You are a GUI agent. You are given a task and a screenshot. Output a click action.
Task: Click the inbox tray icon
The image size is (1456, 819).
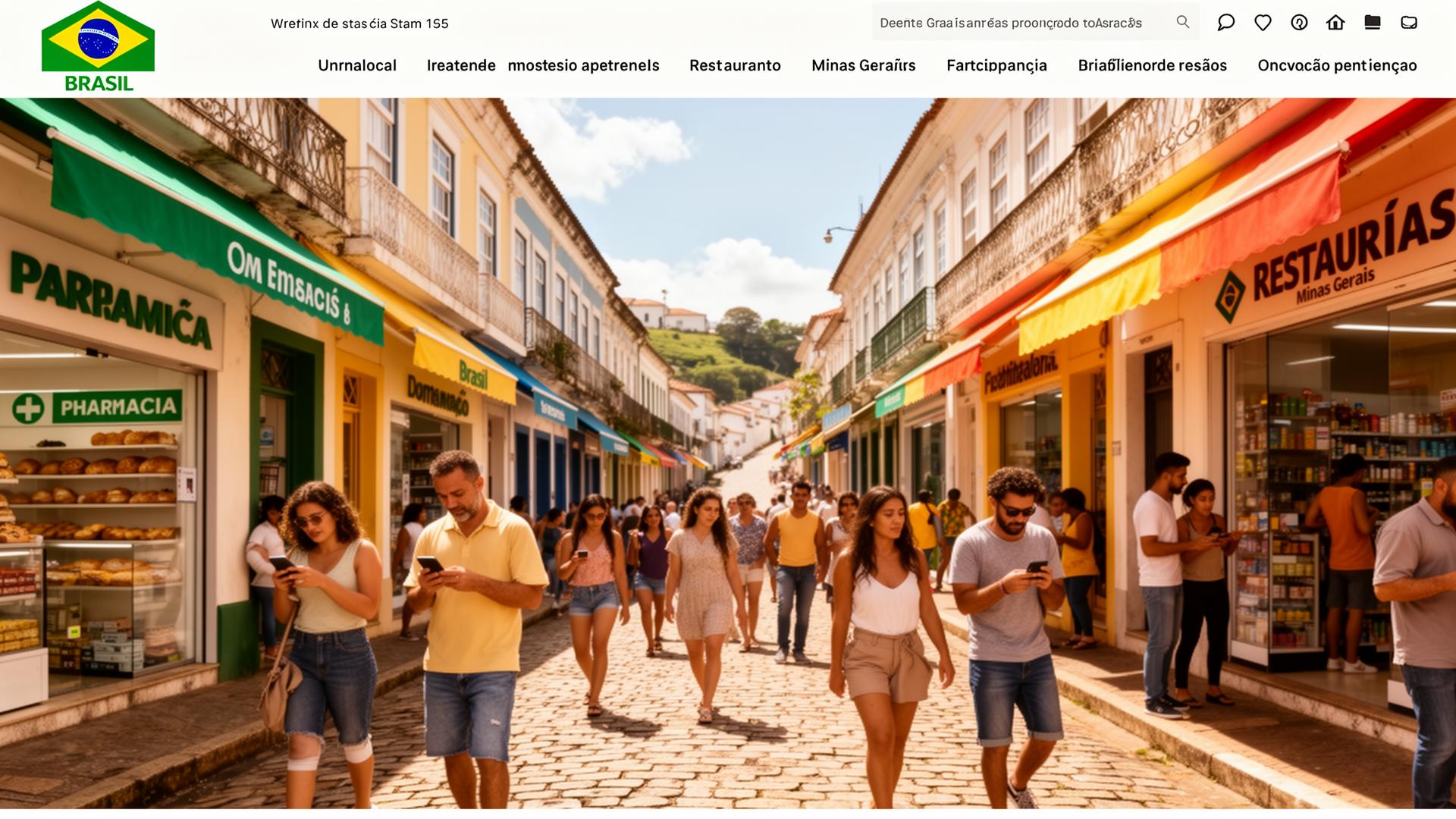(1409, 23)
